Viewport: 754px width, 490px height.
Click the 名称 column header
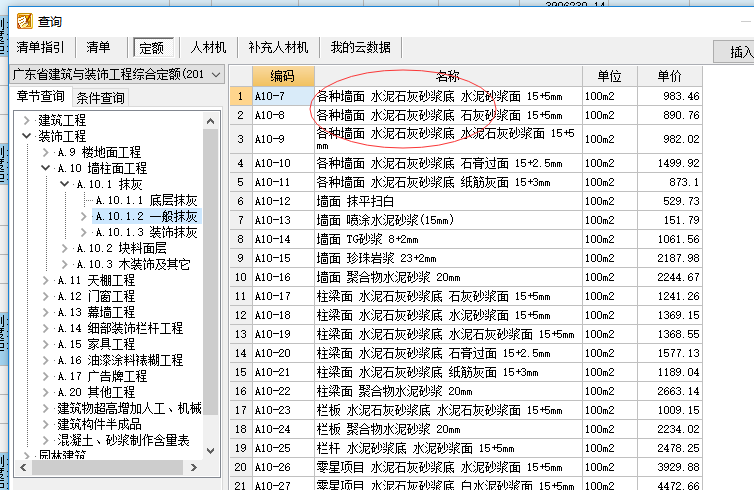coord(448,76)
